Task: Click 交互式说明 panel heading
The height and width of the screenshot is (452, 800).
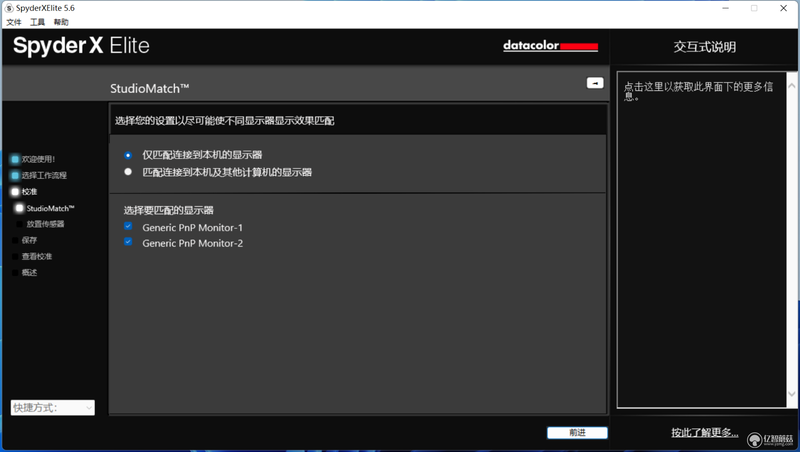Action: [x=705, y=47]
